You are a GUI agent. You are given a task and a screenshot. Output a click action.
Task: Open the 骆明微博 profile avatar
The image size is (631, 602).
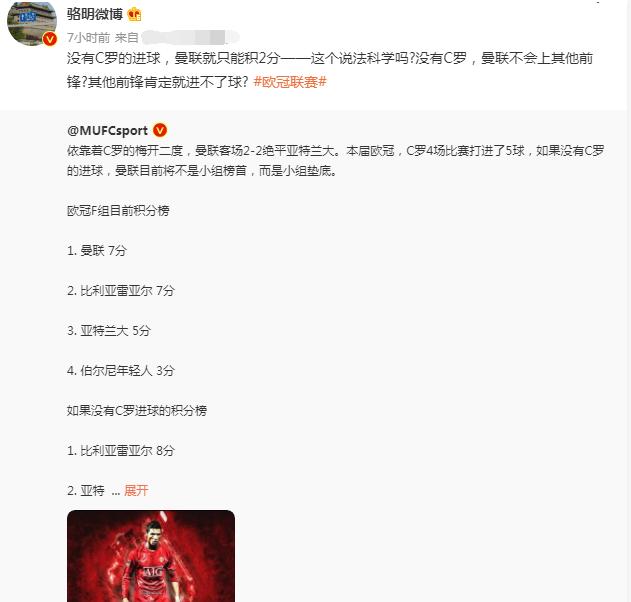[32, 23]
